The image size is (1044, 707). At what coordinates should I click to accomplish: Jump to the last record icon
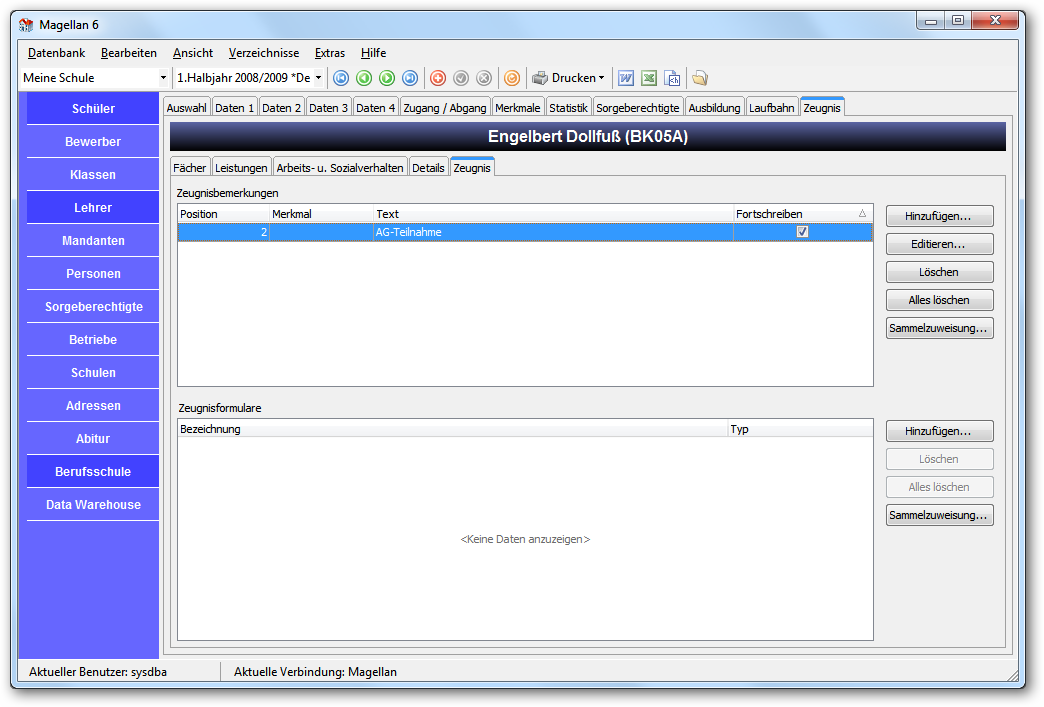tap(410, 79)
